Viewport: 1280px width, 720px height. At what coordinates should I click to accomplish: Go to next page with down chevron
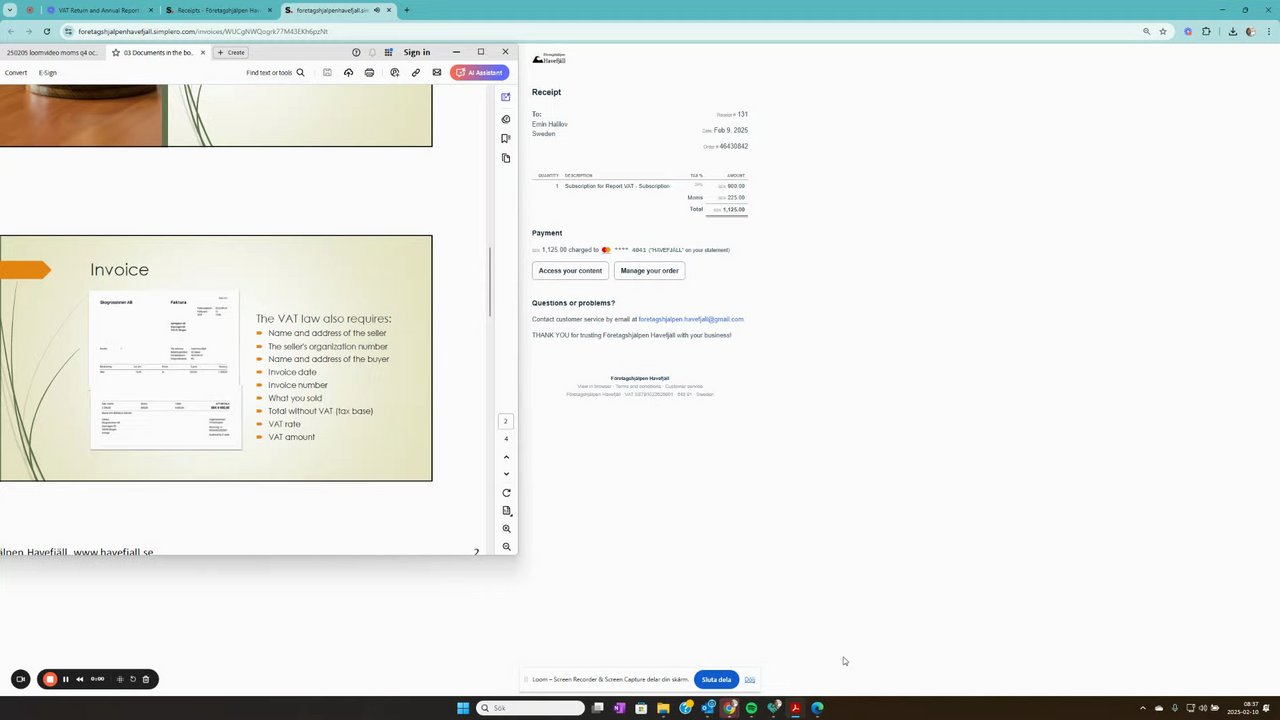(x=506, y=474)
